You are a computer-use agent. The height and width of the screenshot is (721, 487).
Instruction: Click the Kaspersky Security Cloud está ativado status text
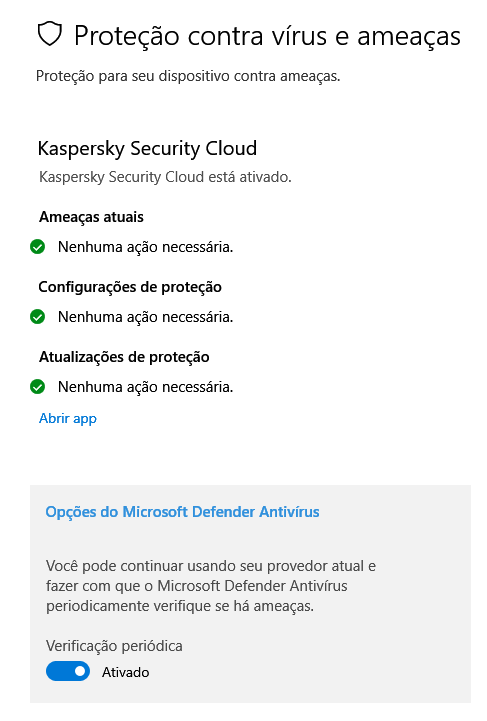click(166, 177)
